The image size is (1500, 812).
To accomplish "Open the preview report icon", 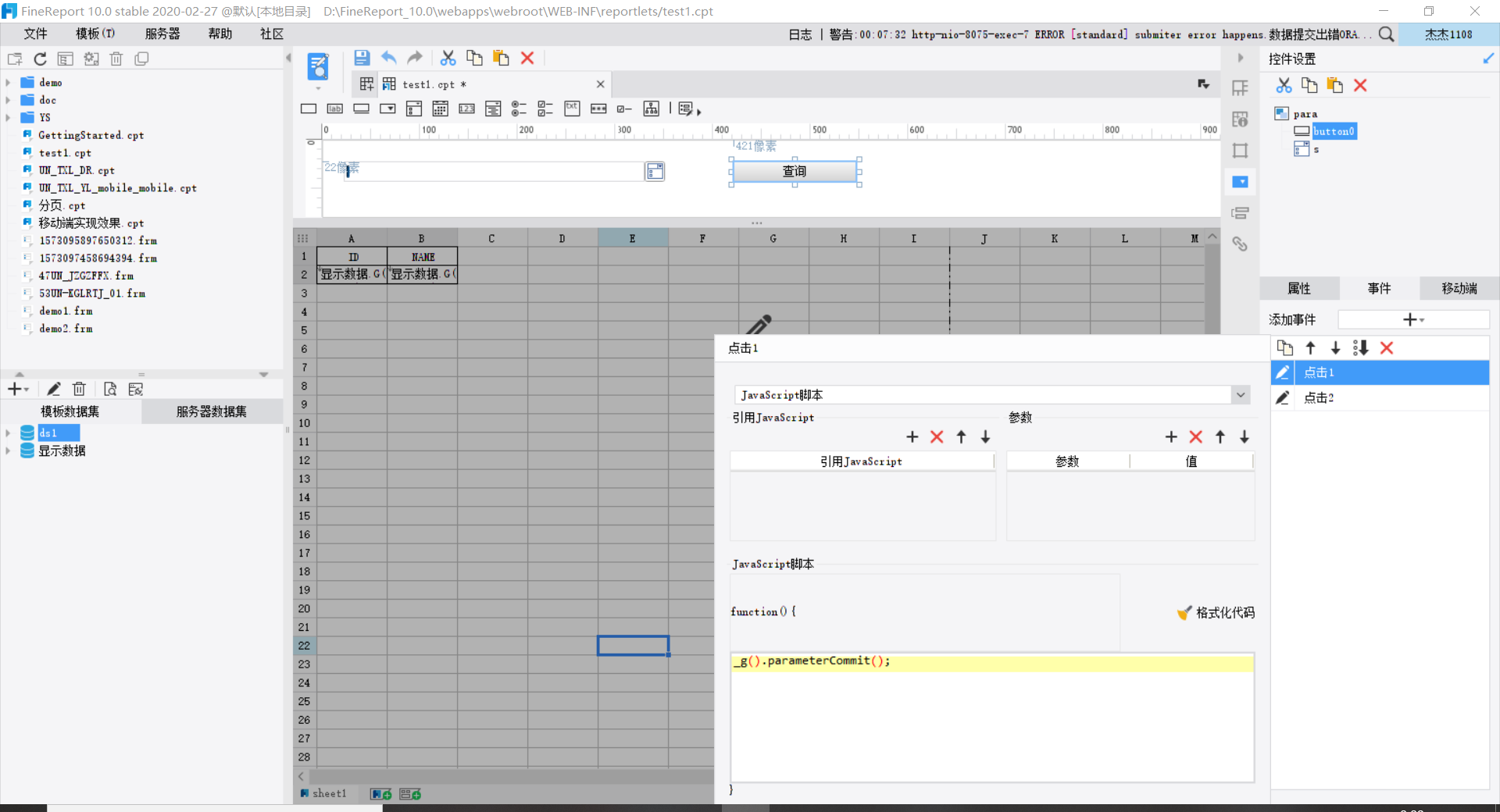I will (318, 66).
